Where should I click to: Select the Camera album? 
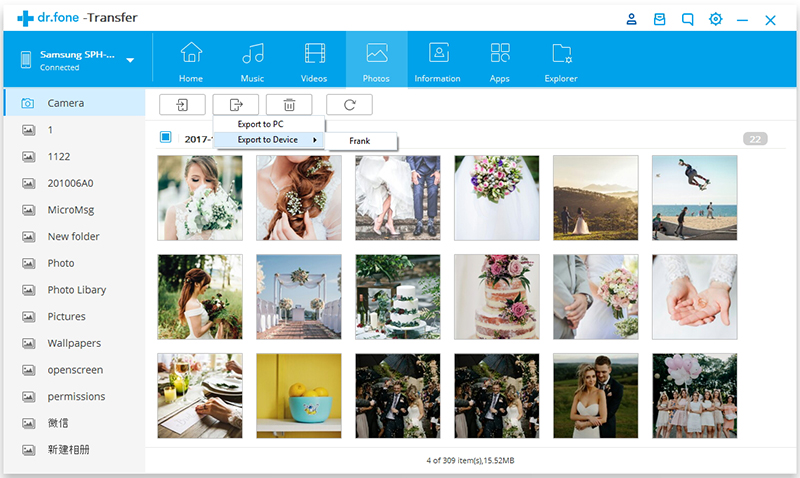pos(74,103)
